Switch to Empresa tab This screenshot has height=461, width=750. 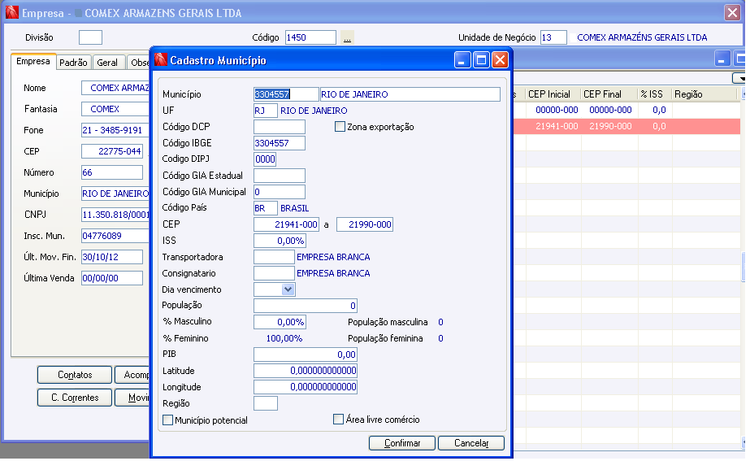(33, 61)
